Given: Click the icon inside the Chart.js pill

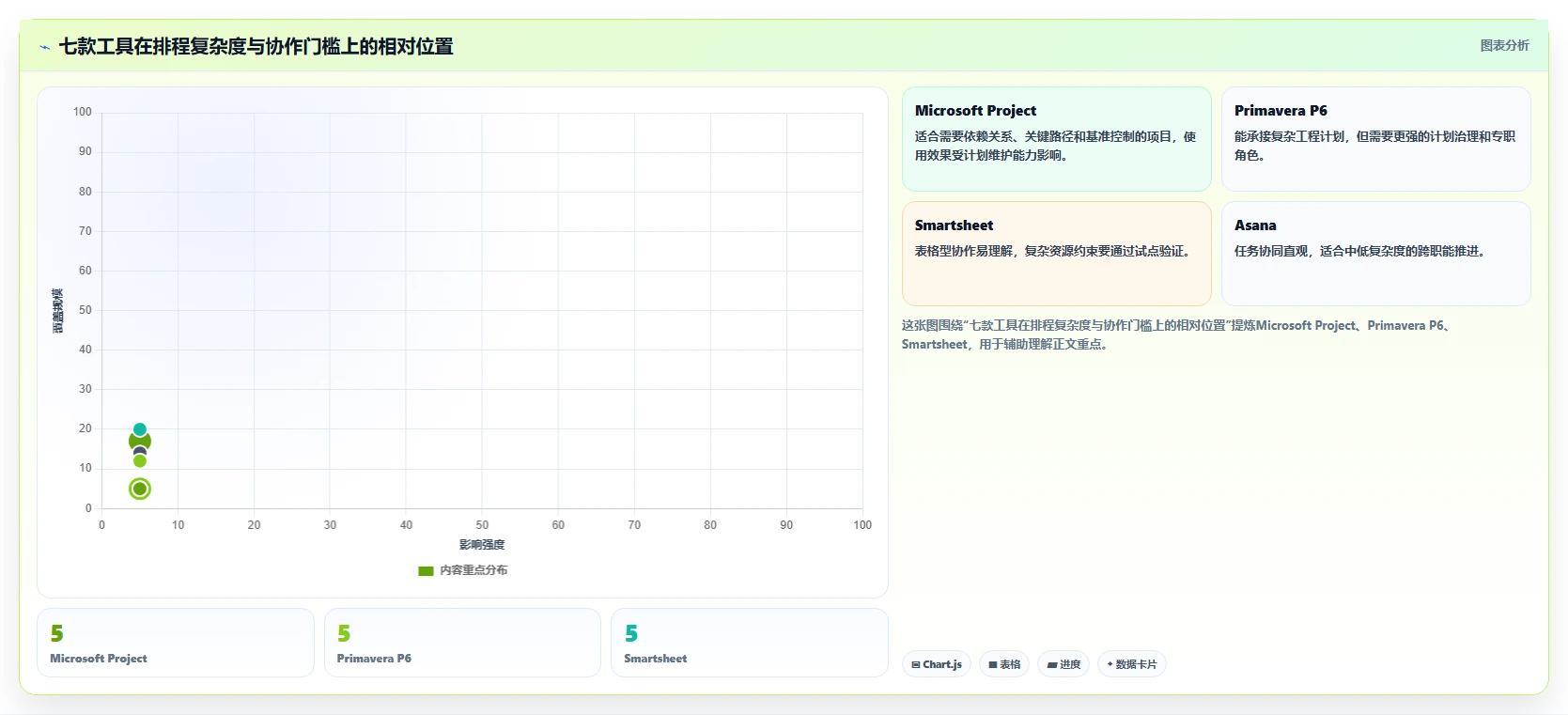Looking at the screenshot, I should click(916, 664).
